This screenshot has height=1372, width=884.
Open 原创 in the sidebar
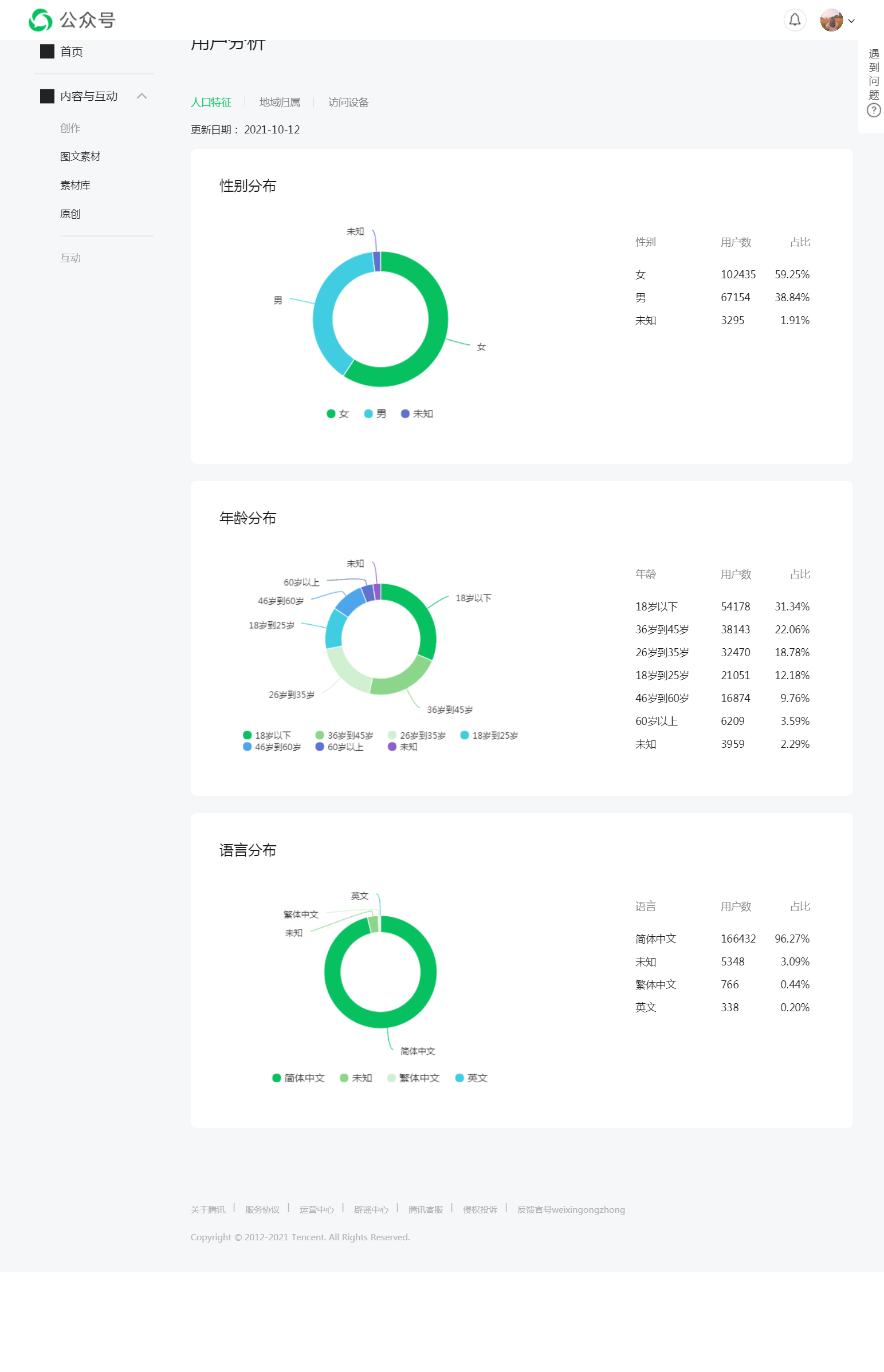pyautogui.click(x=70, y=214)
